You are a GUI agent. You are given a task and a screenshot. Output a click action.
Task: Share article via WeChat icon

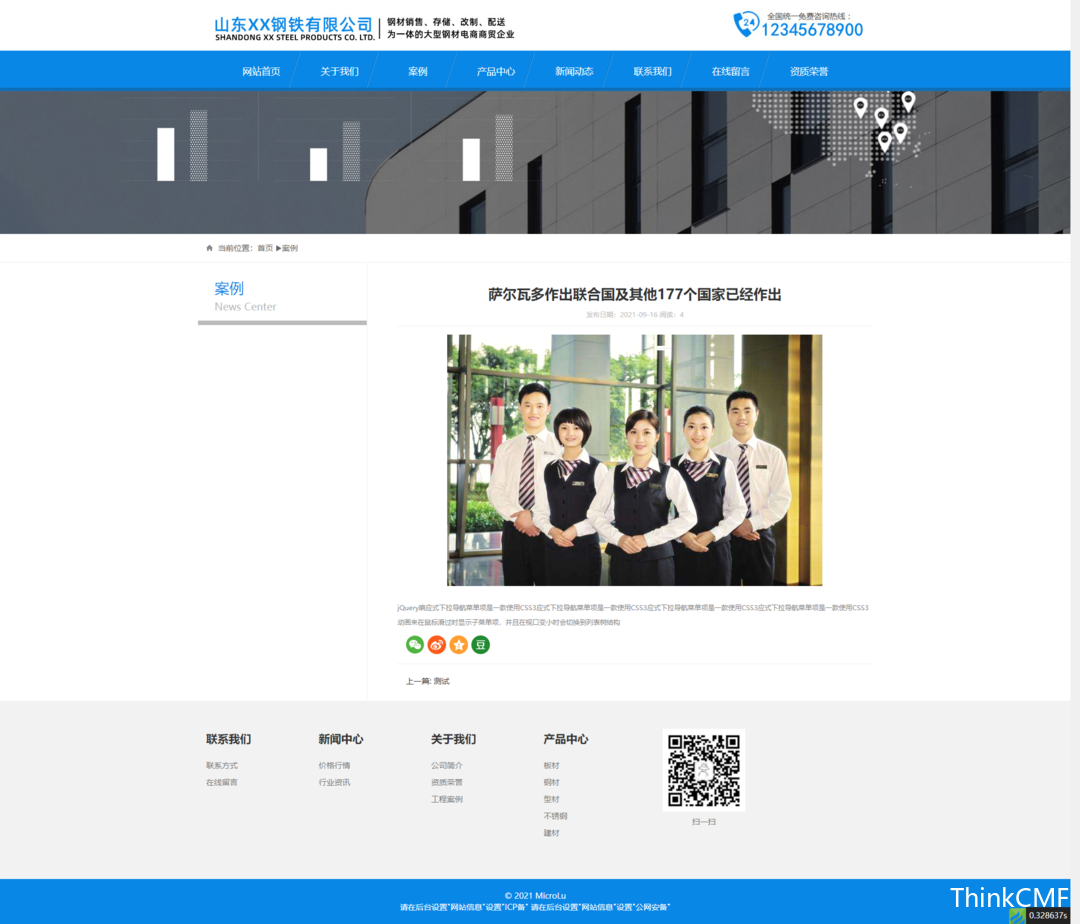415,645
